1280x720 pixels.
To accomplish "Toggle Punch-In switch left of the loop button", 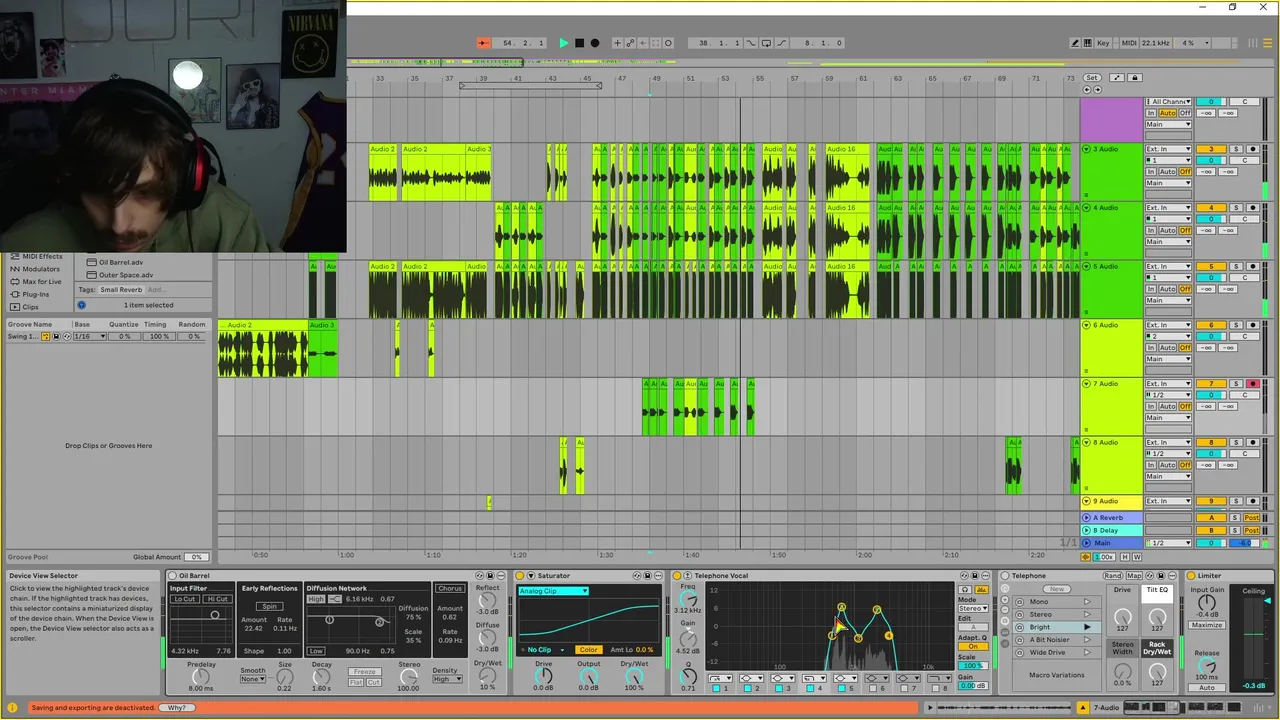I will [x=750, y=43].
